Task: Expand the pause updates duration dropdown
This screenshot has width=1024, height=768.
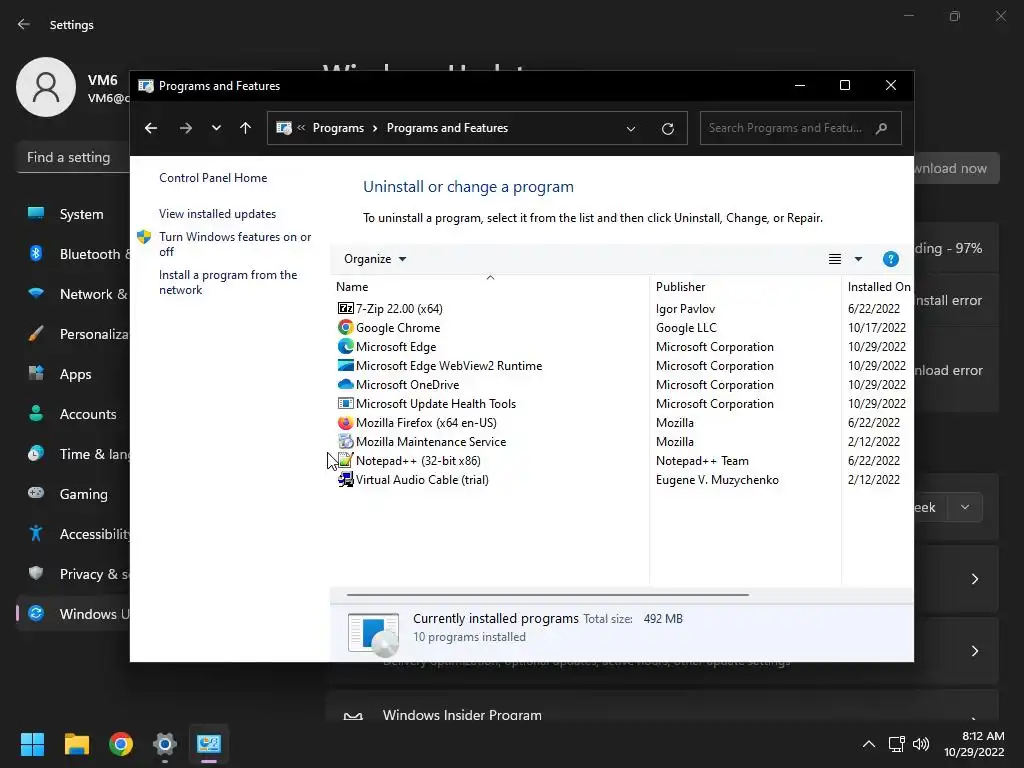Action: [965, 507]
